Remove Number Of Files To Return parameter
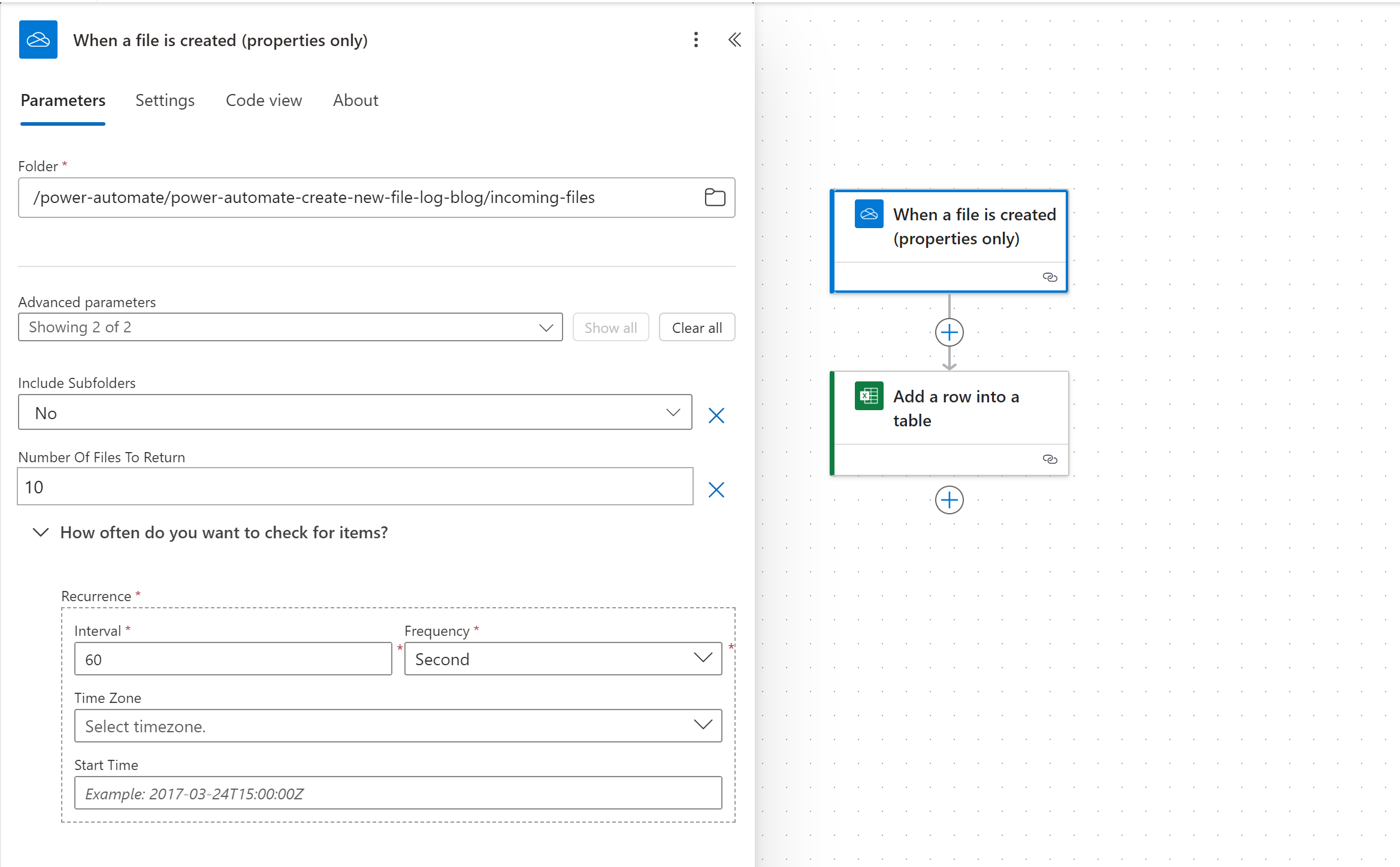Screen dimensions: 1400x867 716,489
